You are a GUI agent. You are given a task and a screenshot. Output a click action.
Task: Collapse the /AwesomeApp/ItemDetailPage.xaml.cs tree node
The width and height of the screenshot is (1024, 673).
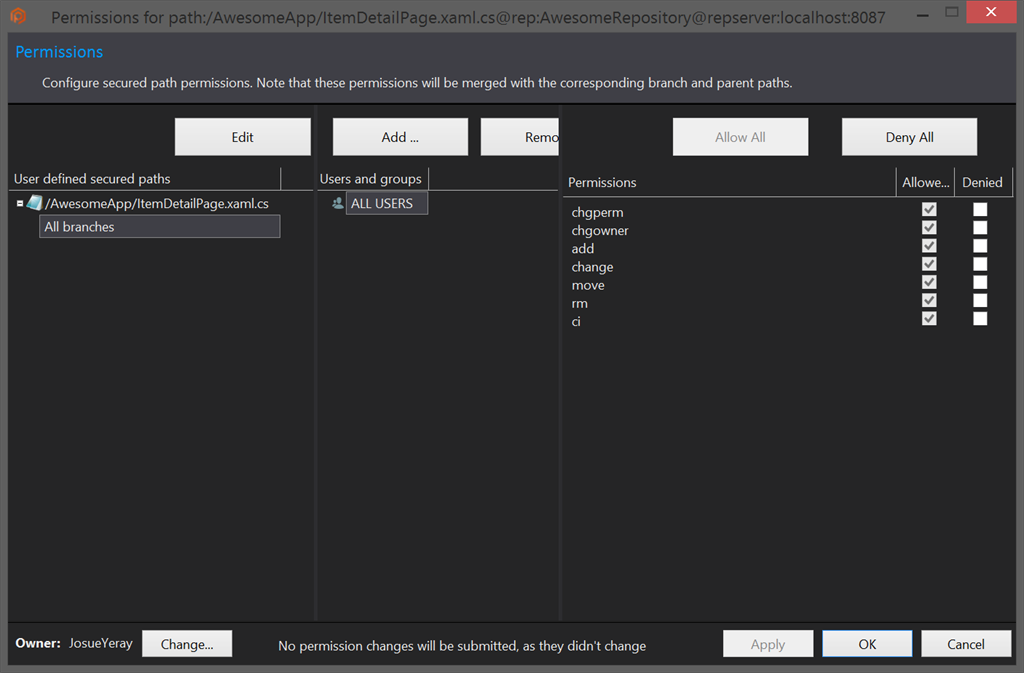[x=20, y=203]
